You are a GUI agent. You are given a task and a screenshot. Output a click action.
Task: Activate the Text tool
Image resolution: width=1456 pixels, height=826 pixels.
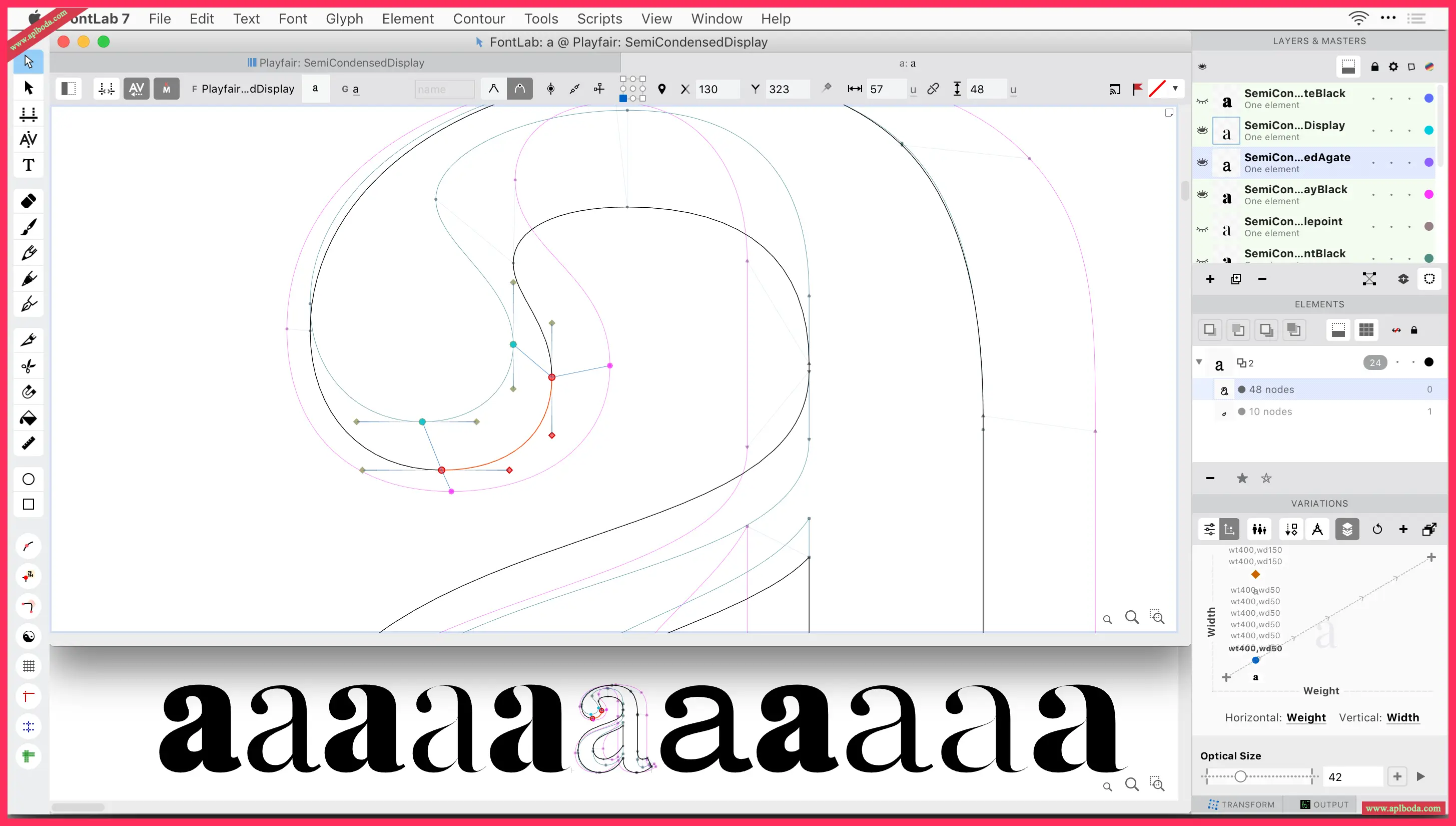point(29,165)
